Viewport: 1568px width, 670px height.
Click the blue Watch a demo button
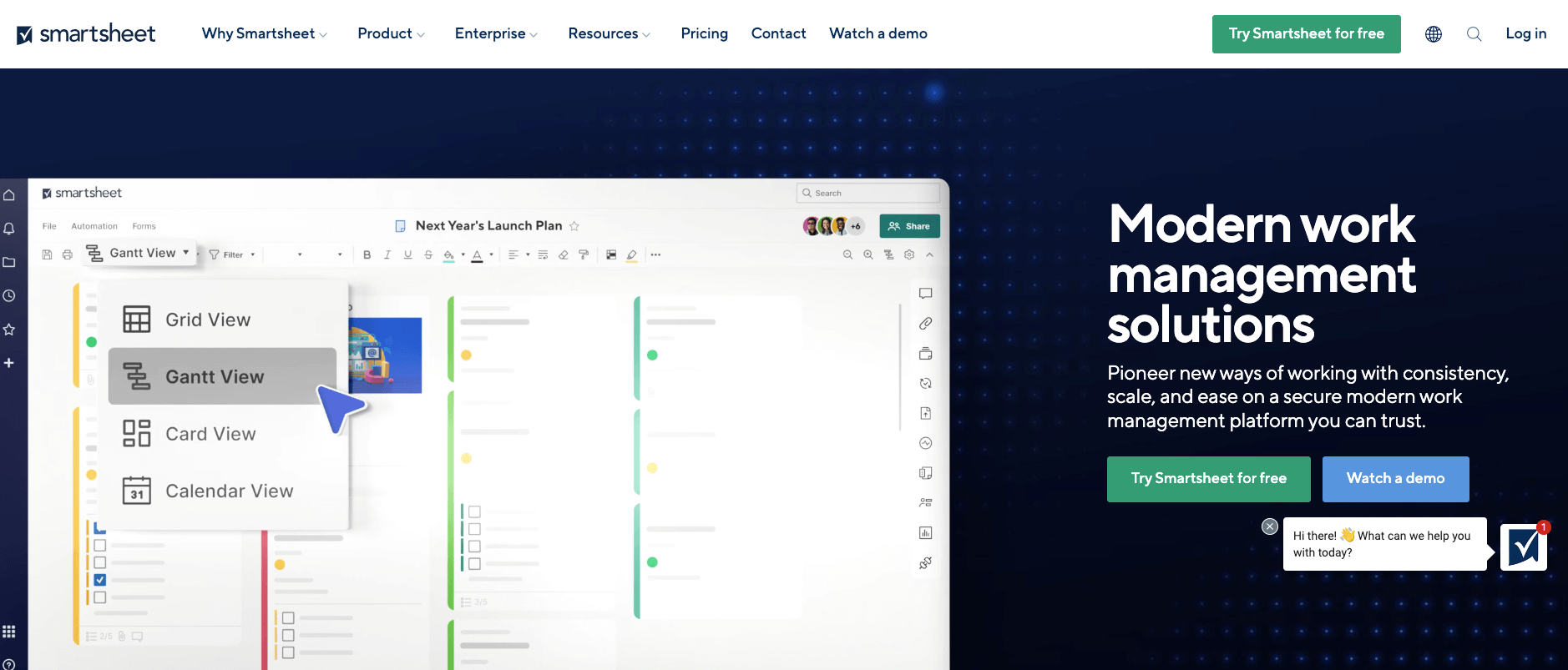point(1395,479)
